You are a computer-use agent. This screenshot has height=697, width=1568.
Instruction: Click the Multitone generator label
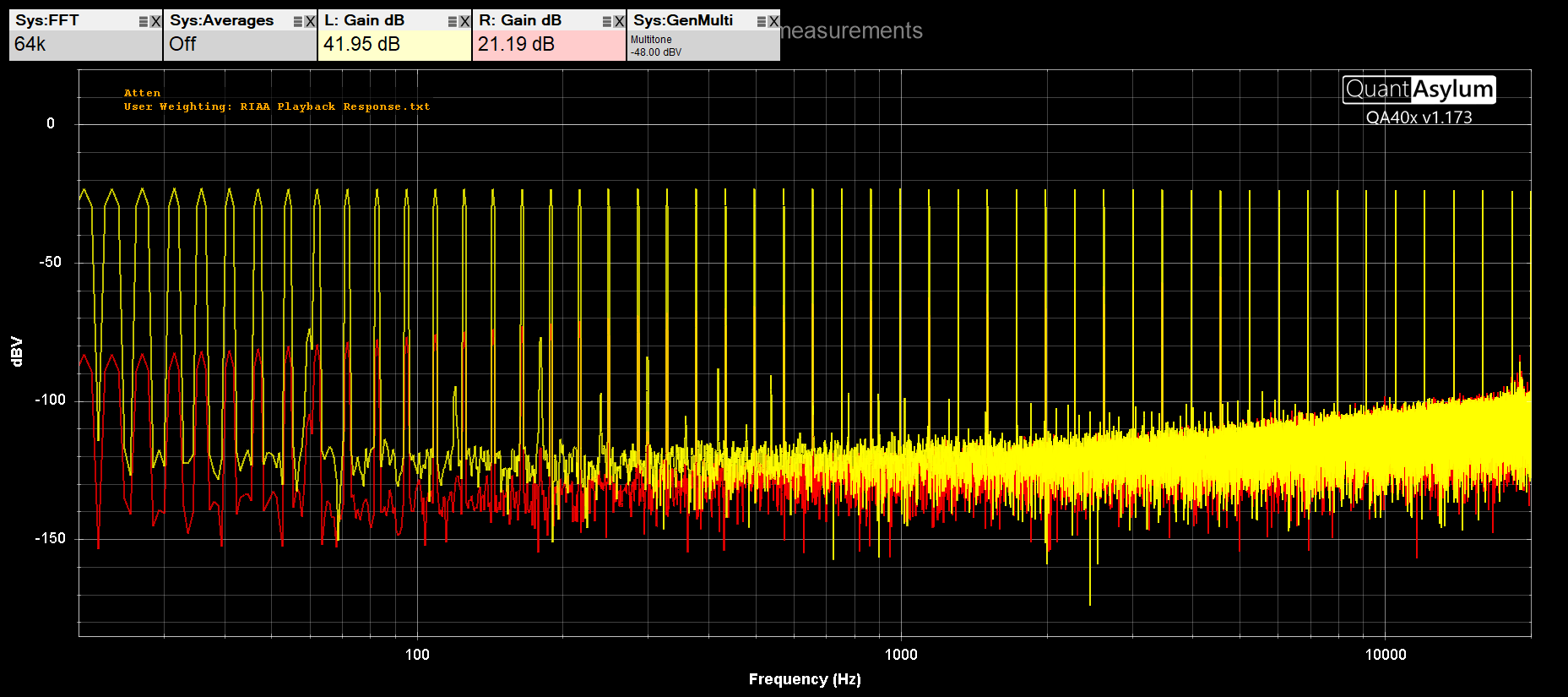coord(651,40)
